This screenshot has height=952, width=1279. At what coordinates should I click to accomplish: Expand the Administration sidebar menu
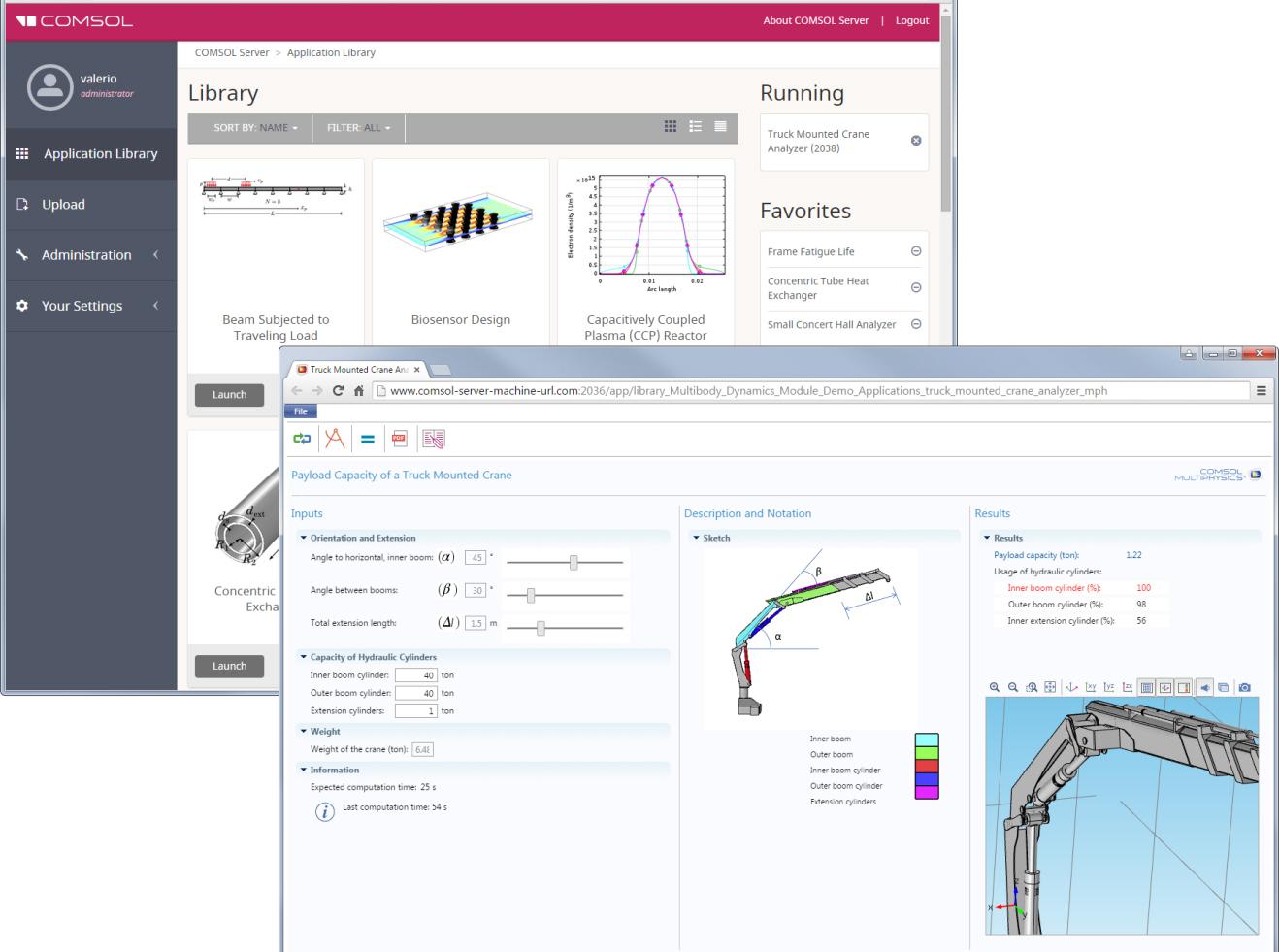coord(89,255)
